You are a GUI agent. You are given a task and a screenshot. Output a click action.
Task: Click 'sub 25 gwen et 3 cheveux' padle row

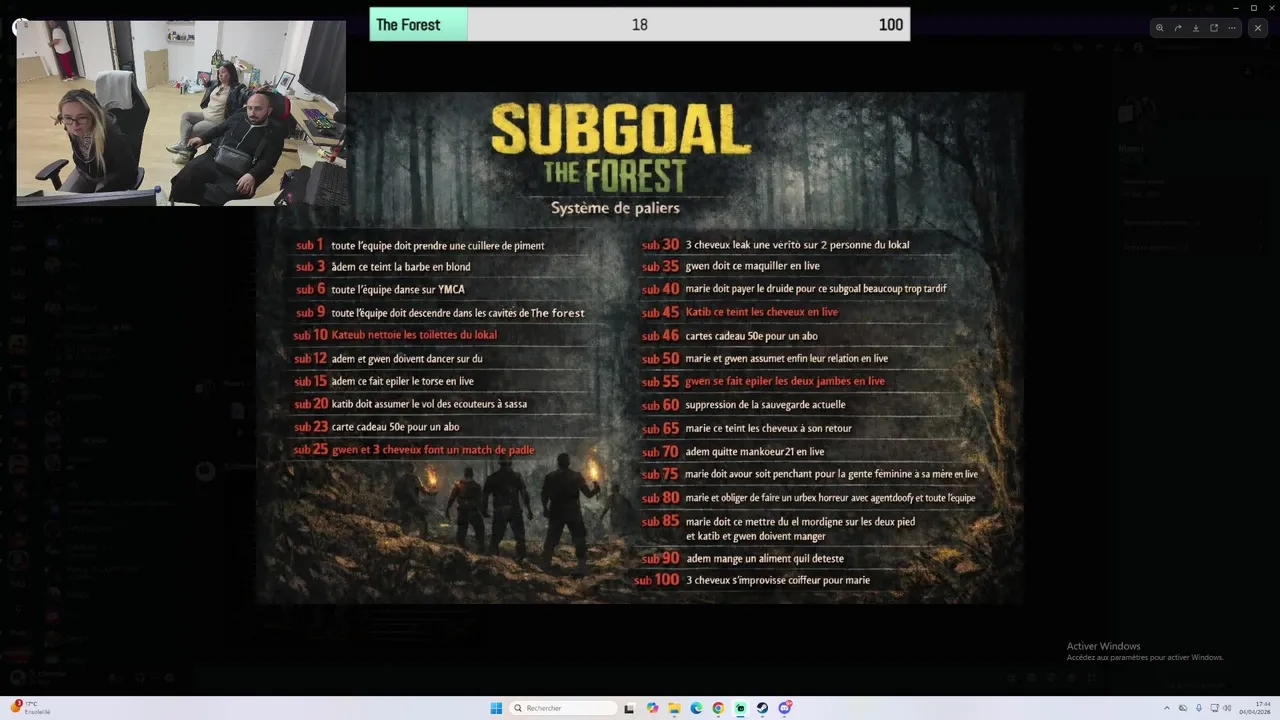pos(414,450)
